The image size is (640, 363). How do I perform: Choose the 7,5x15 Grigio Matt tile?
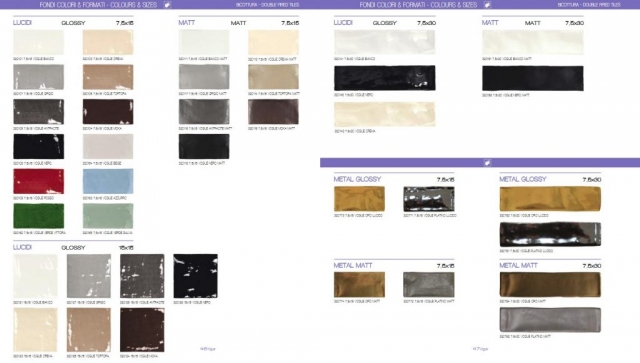[x=204, y=77]
